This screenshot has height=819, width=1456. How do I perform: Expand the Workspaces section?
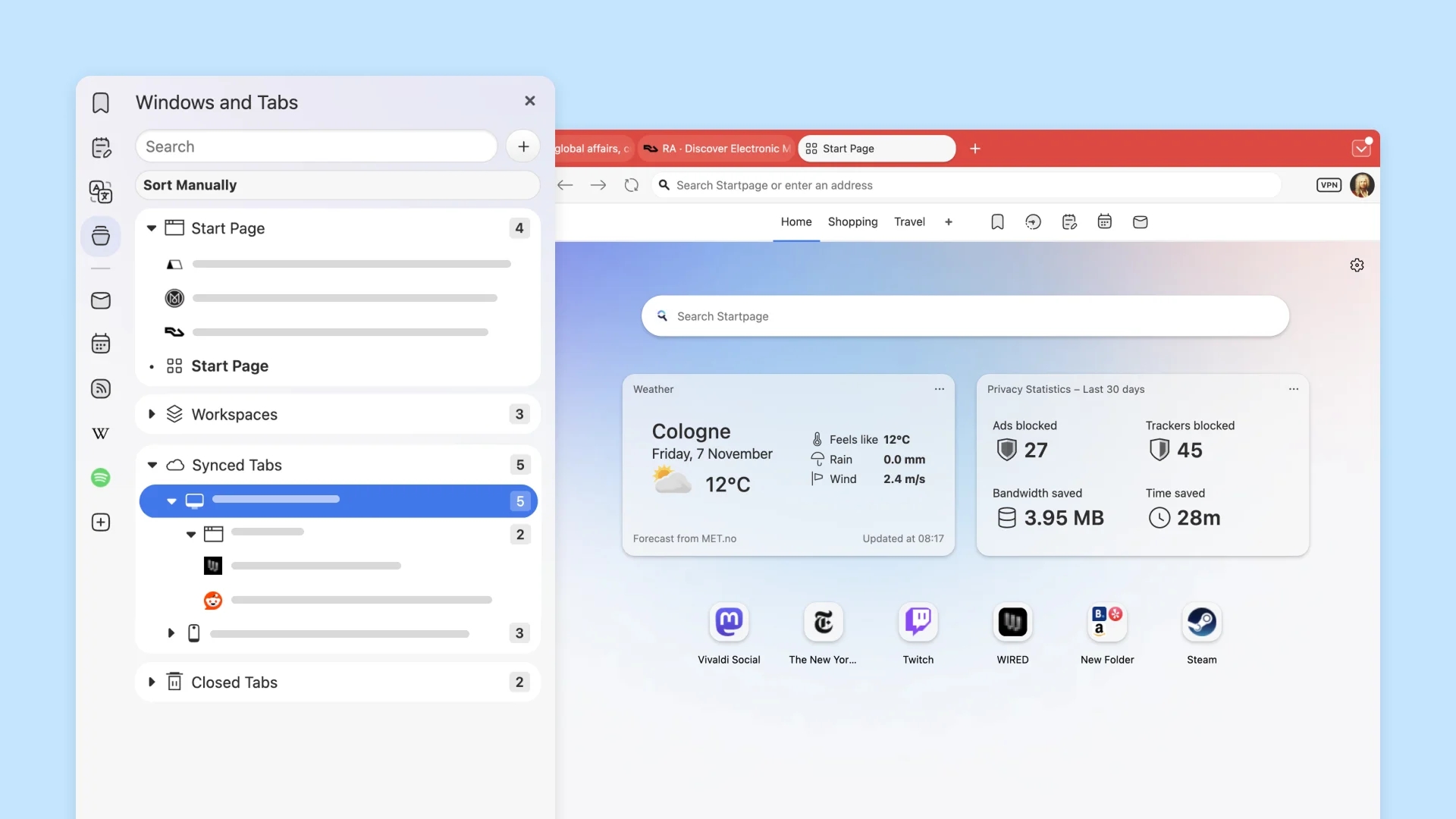coord(151,414)
